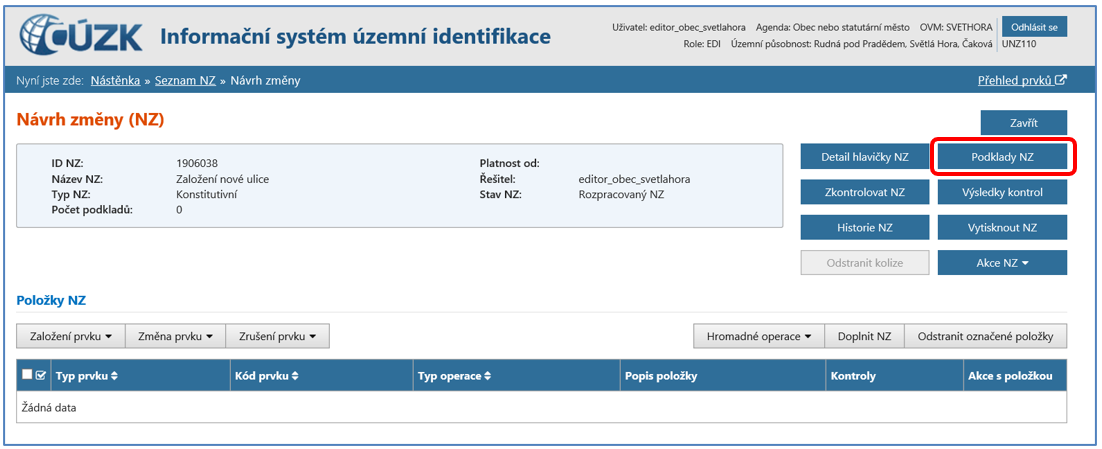Log out with the Odhlásit se button
The image size is (1102, 449).
click(x=1034, y=27)
